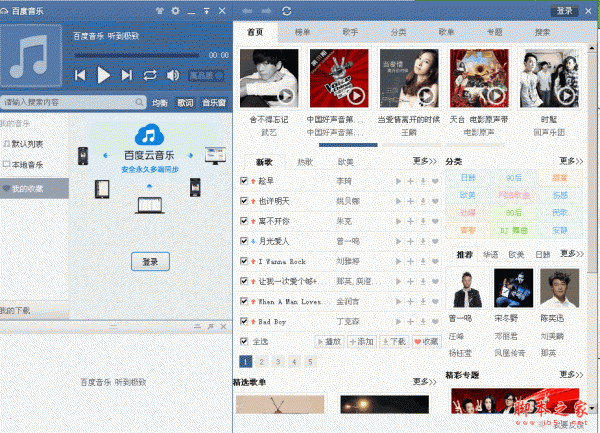Switch to the 专题 tab

(x=494, y=32)
